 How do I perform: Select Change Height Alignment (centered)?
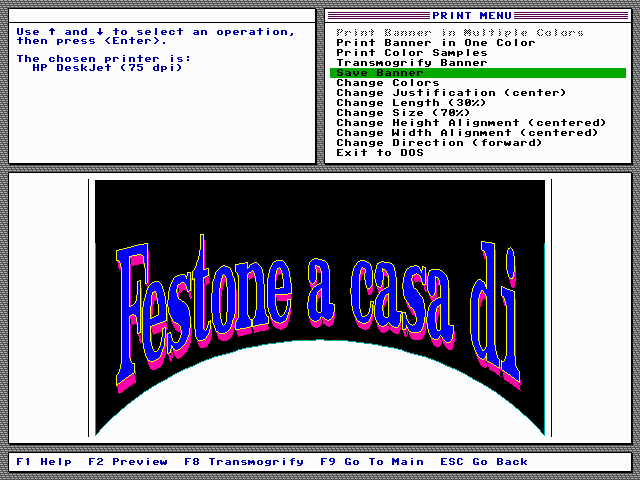click(471, 123)
